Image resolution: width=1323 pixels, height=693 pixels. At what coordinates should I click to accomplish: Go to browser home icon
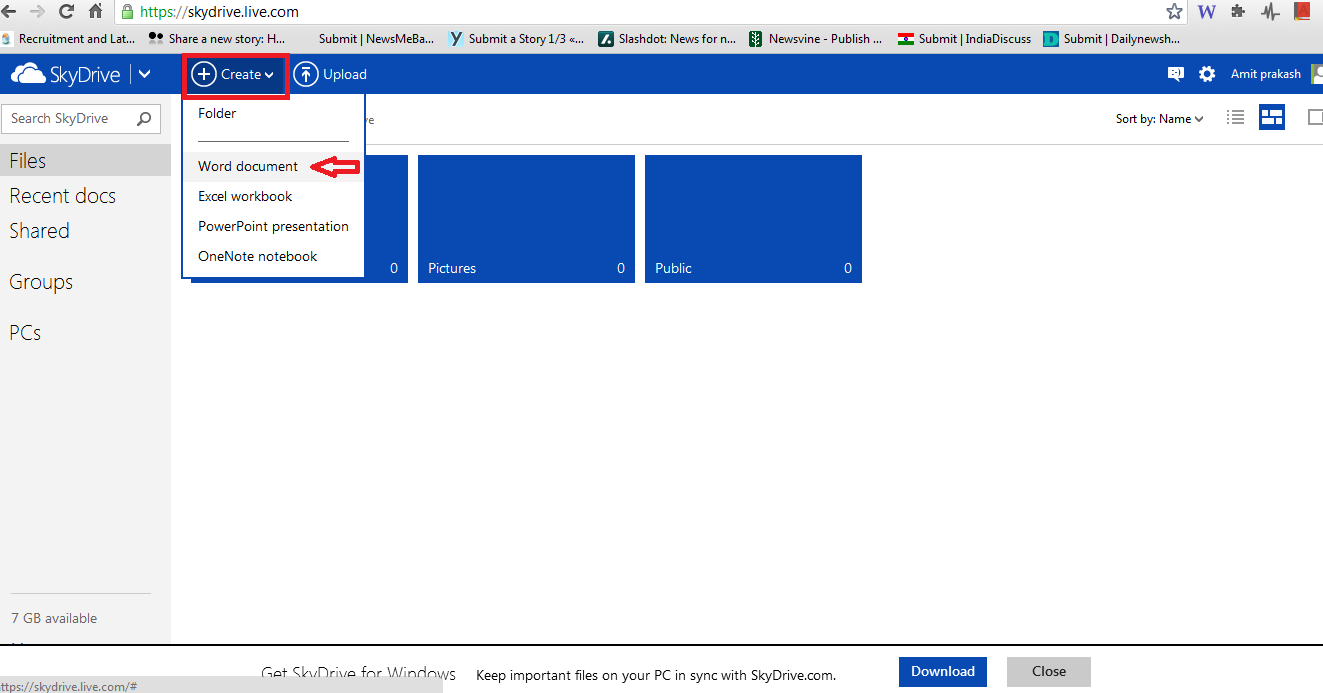96,12
